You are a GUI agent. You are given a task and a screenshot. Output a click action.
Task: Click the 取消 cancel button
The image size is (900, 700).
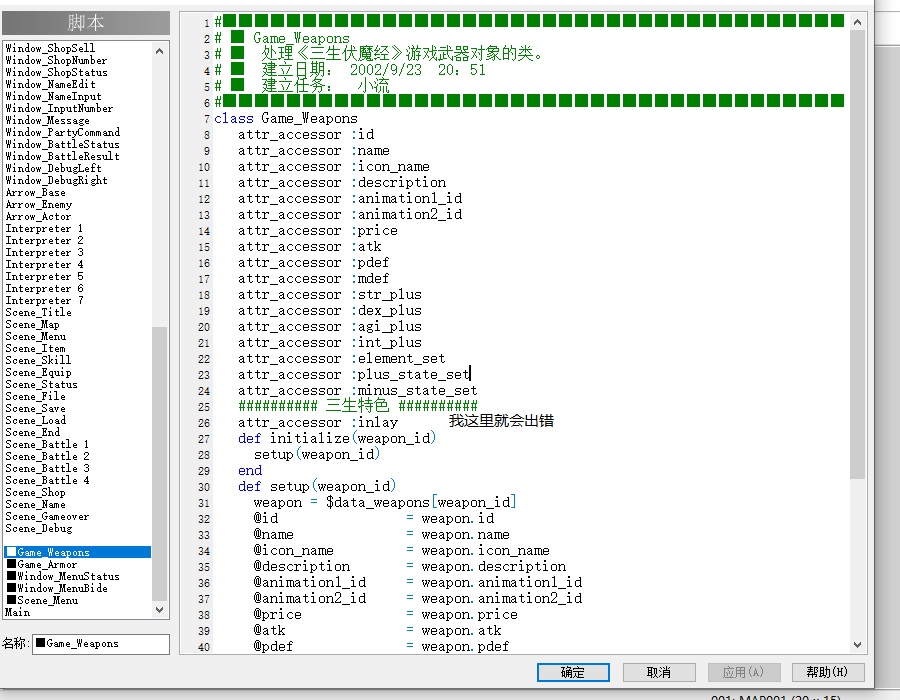coord(659,672)
